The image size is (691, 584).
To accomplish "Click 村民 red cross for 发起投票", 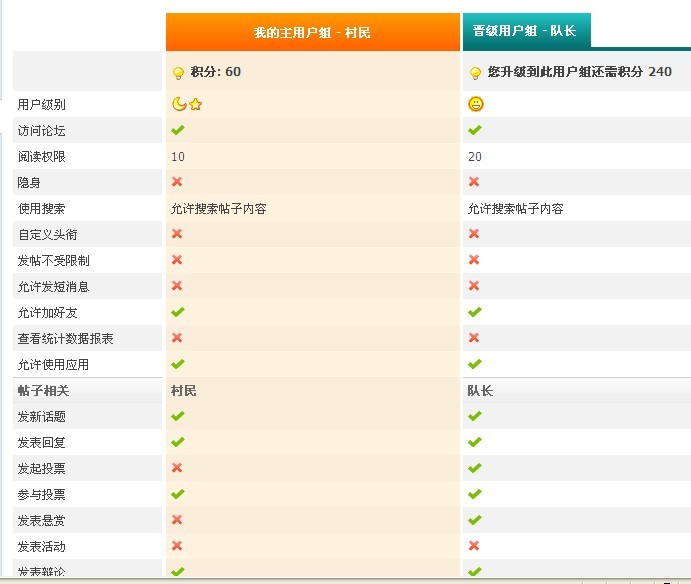I will (x=177, y=468).
